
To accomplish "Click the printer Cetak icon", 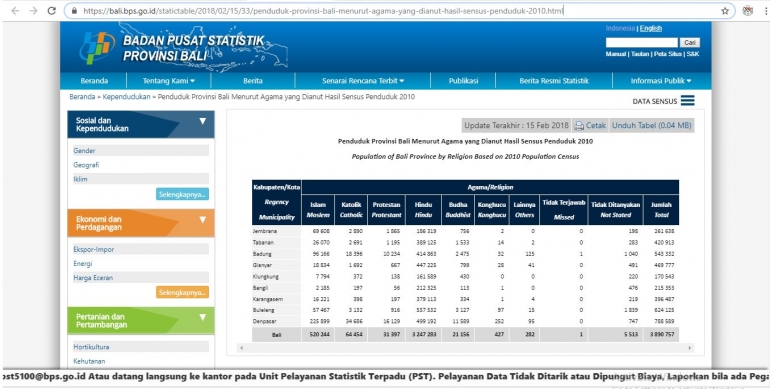I will coord(579,126).
